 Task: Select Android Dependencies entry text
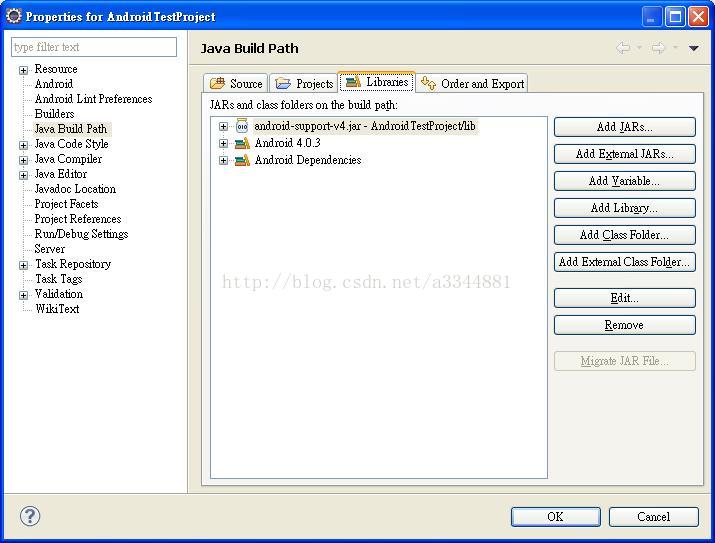(308, 160)
